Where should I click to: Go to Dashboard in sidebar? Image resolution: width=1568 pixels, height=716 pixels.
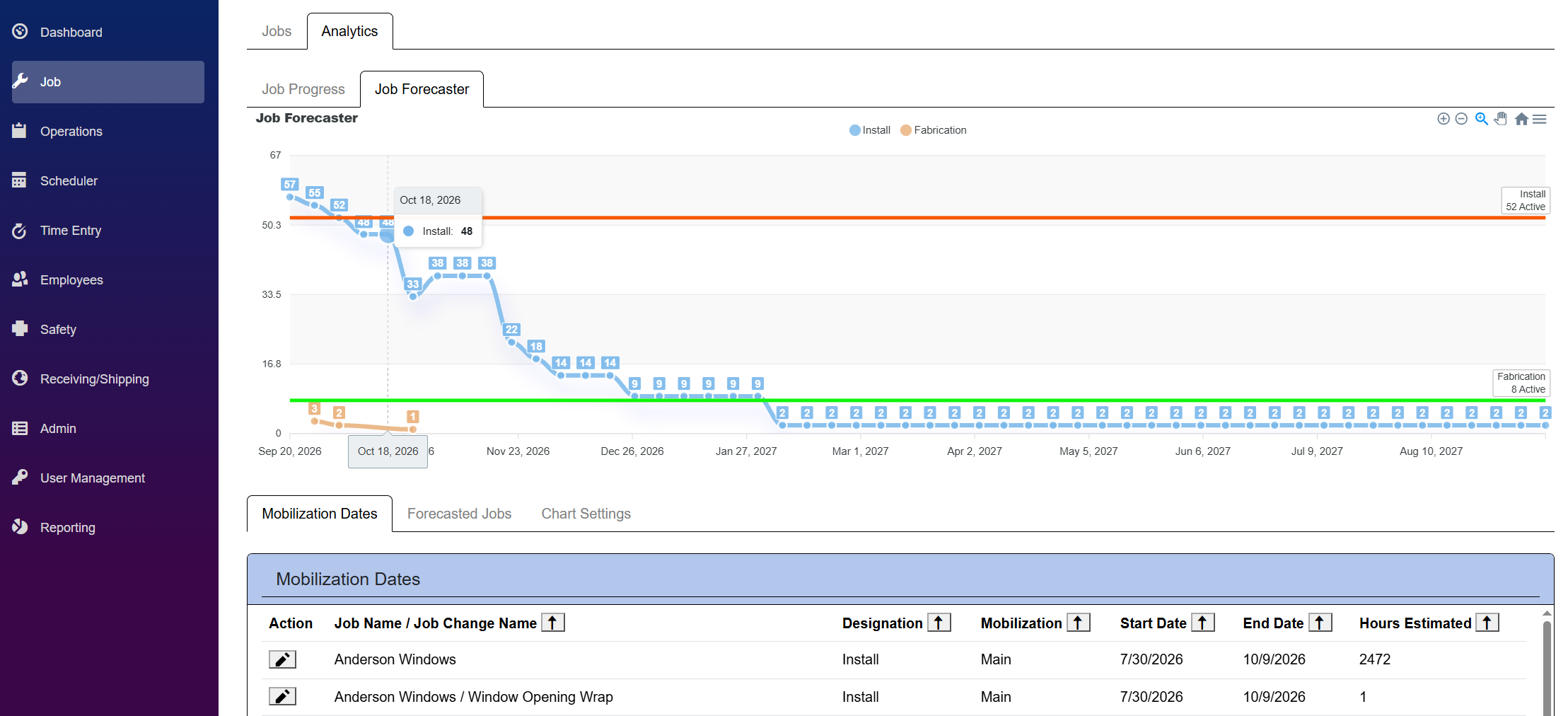click(x=71, y=33)
